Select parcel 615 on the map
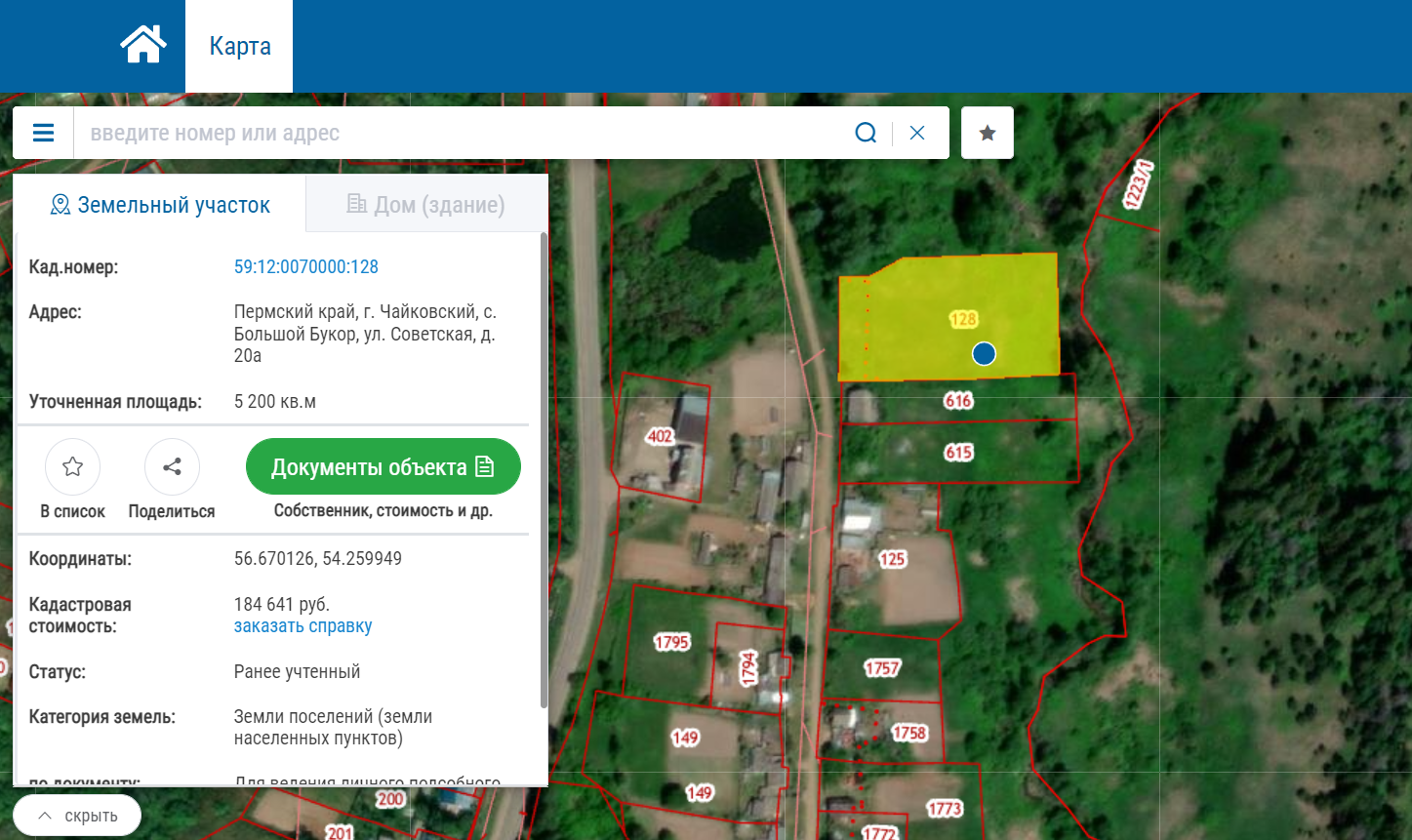1412x840 pixels. click(x=958, y=453)
